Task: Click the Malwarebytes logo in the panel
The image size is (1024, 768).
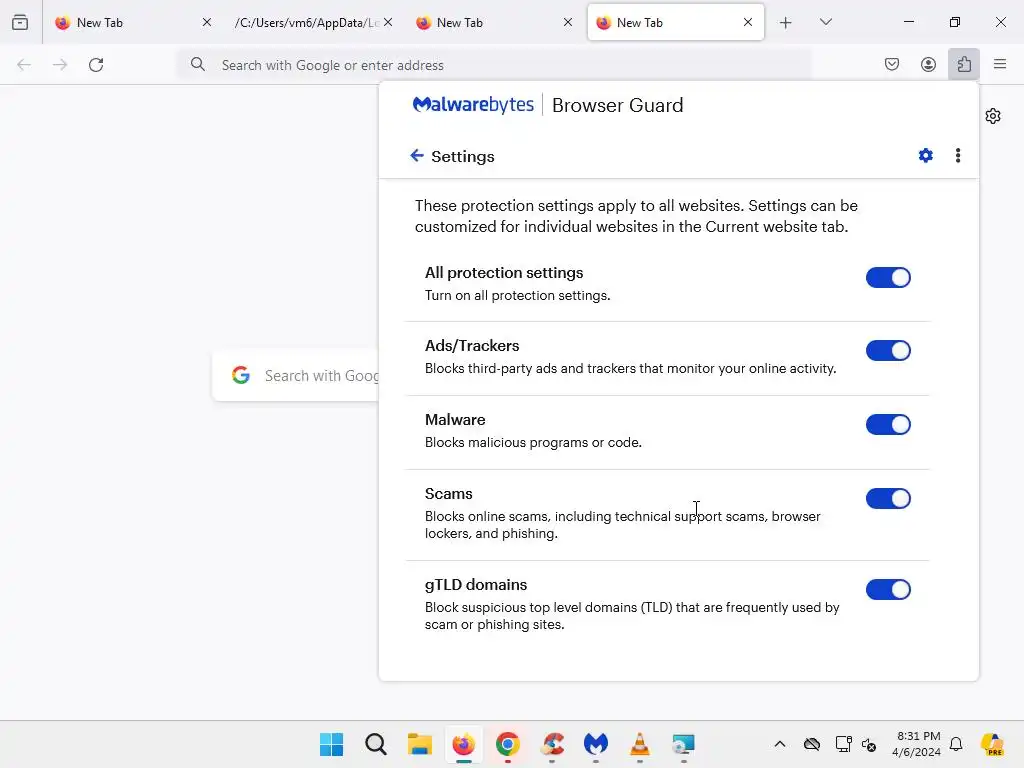Action: pos(473,104)
